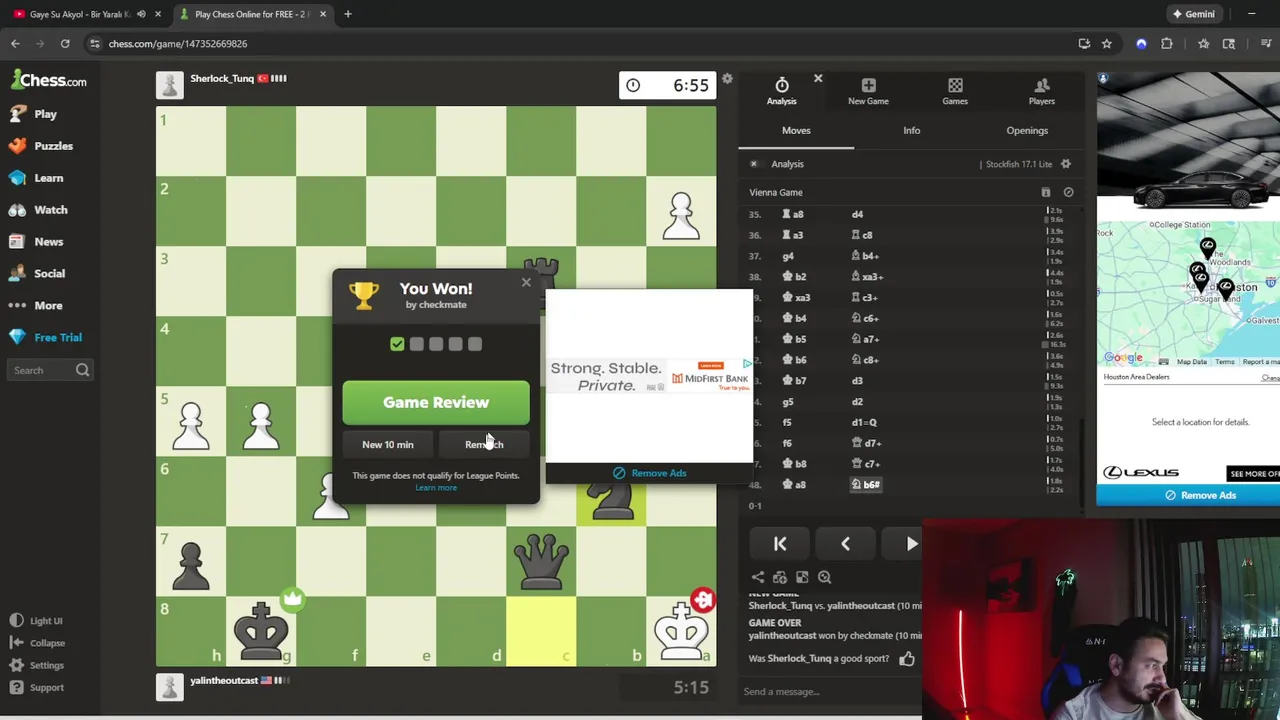Select move 37 g4 in the list

click(788, 256)
